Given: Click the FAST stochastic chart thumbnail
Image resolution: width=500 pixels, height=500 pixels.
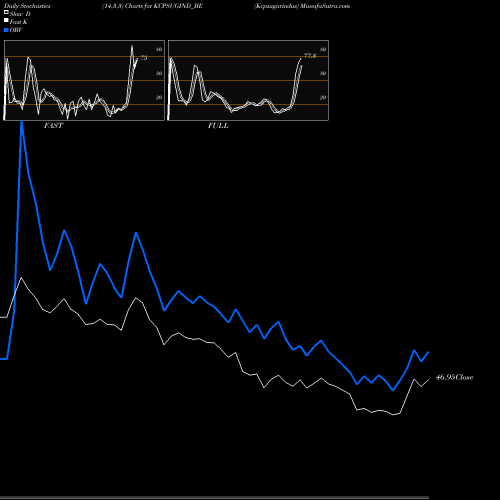Looking at the screenshot, I should [84, 80].
